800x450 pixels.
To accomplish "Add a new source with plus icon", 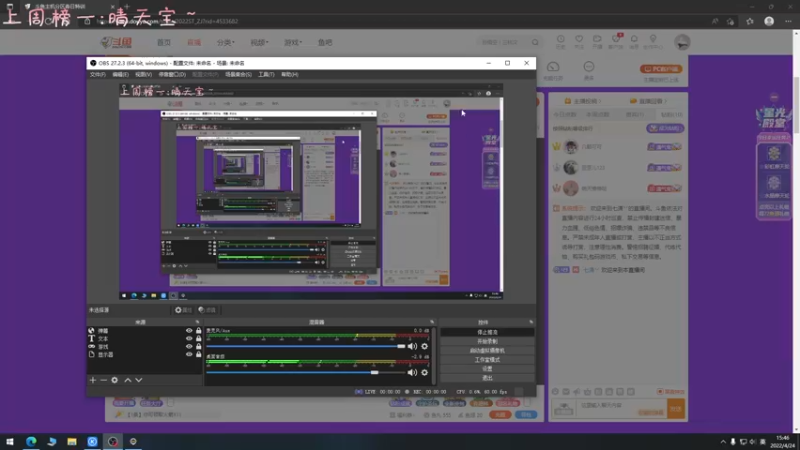I will [x=93, y=380].
